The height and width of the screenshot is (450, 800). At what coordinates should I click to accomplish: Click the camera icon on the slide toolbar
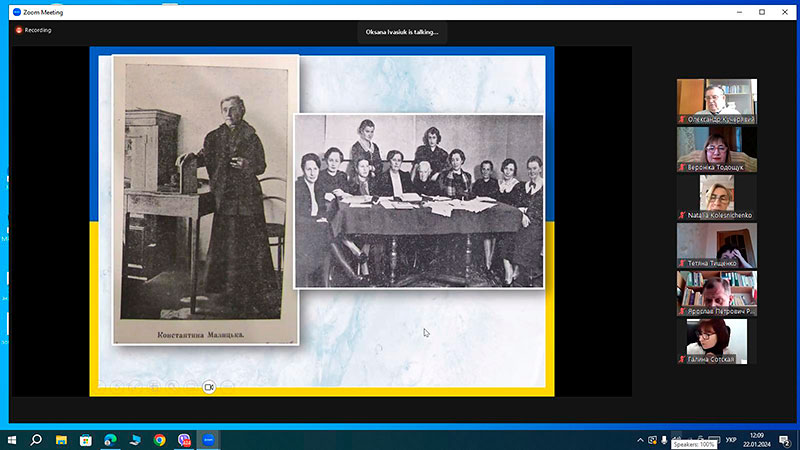tap(209, 387)
